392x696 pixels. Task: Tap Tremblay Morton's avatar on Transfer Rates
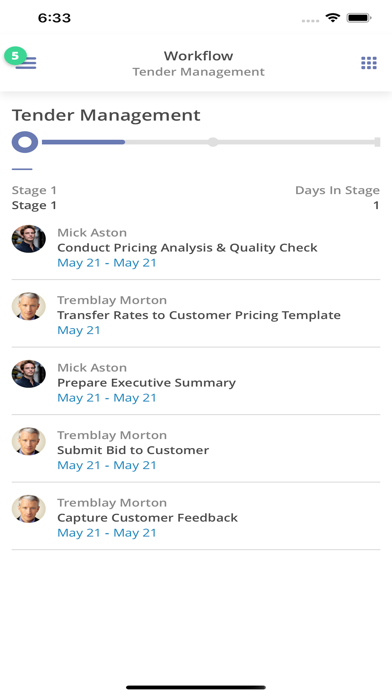29,306
